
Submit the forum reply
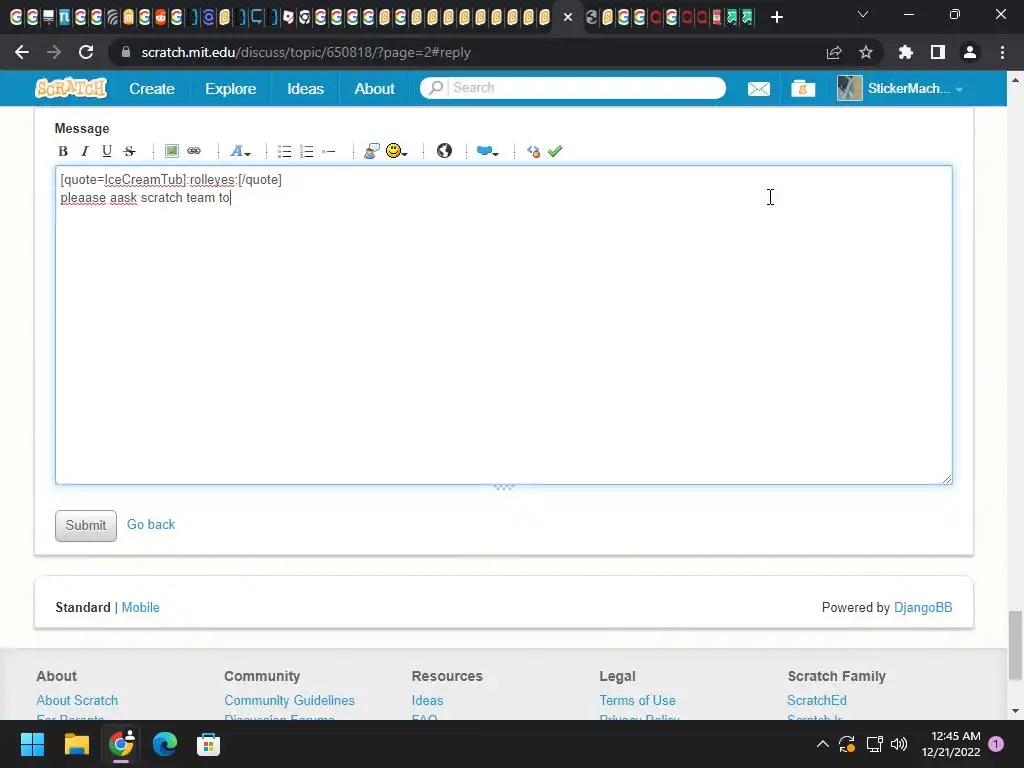(x=86, y=526)
